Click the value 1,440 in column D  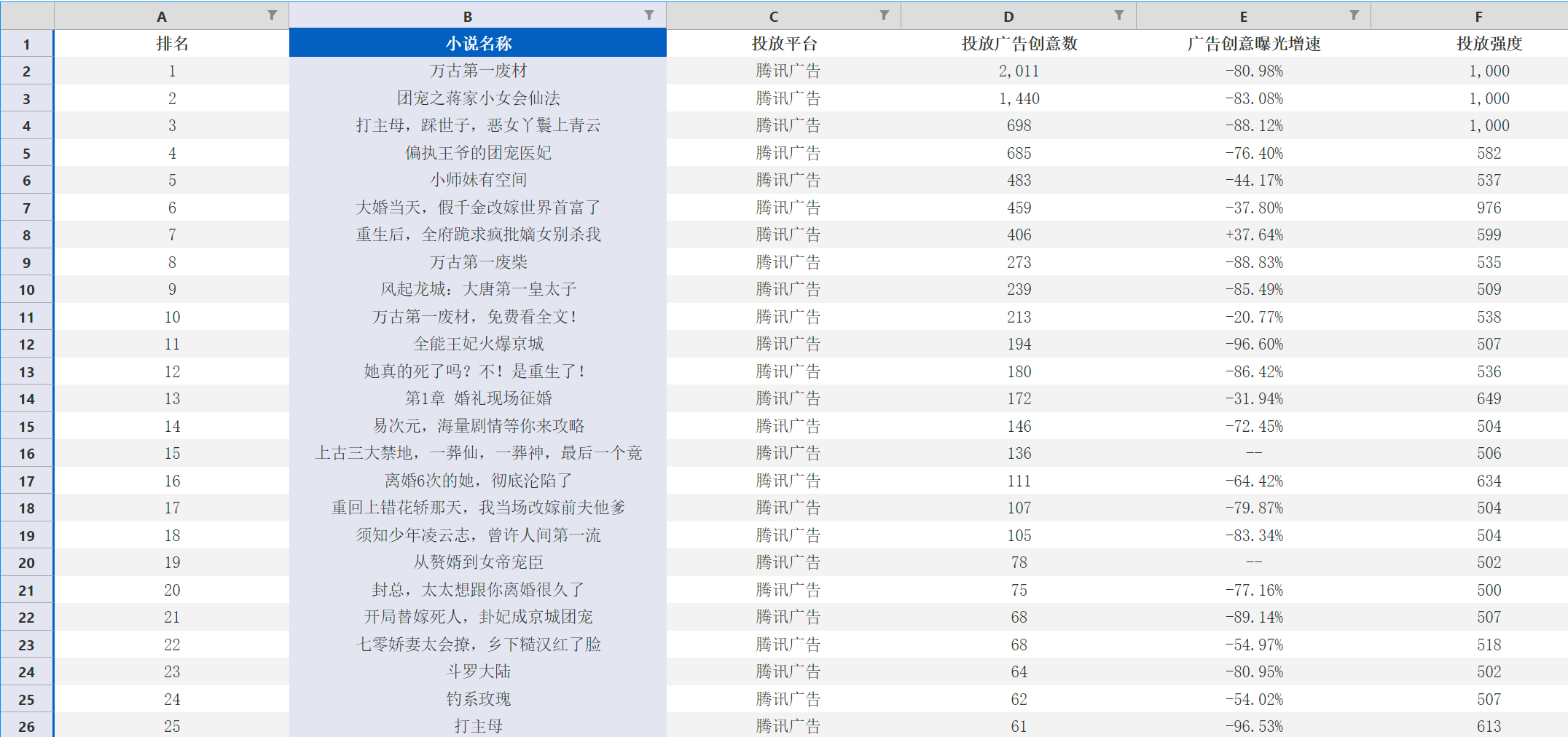point(1019,98)
